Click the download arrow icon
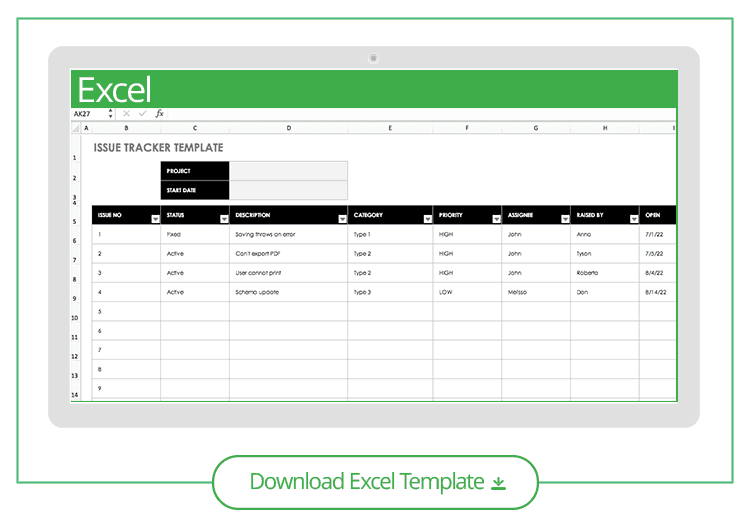This screenshot has height=528, width=746. point(498,483)
